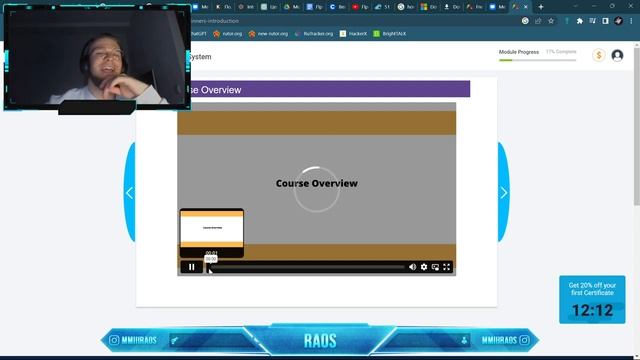Go to previous slide with left arrow
Image resolution: width=640 pixels, height=360 pixels.
click(x=129, y=193)
